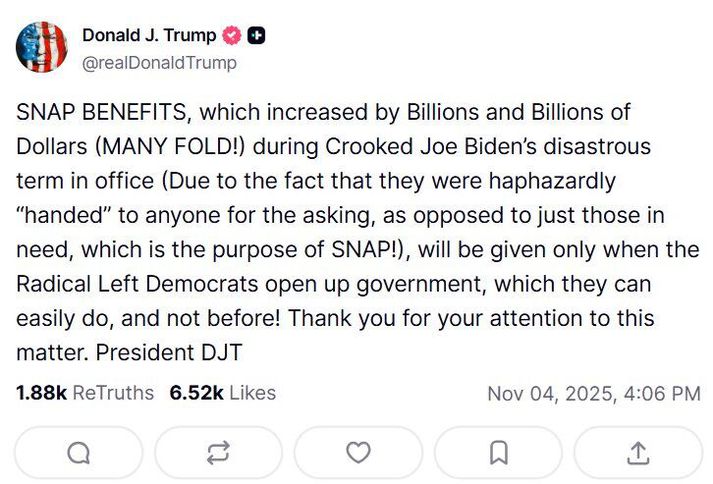The width and height of the screenshot is (713, 484).
Task: Click the Nov 04, 2025 timestamp
Action: [x=593, y=393]
